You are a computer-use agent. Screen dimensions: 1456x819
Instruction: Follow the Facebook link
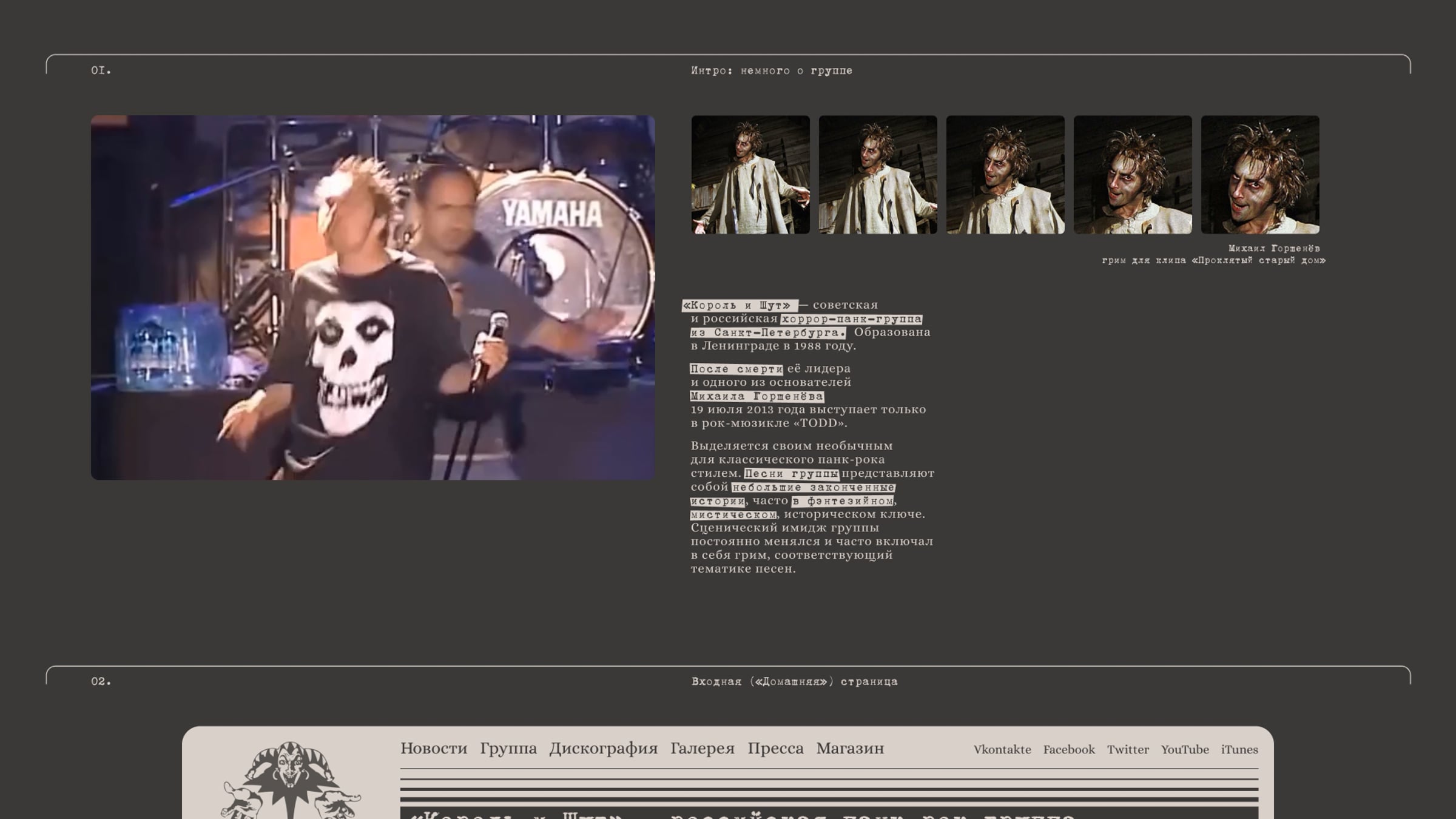pos(1069,750)
